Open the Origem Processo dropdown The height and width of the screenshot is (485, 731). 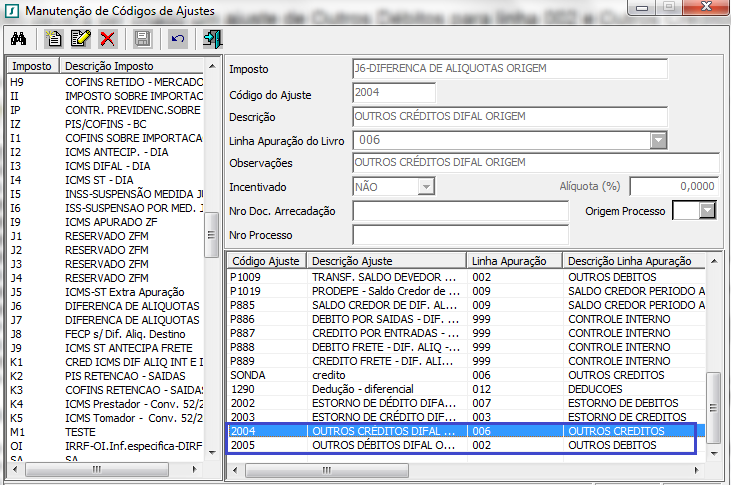pyautogui.click(x=708, y=211)
